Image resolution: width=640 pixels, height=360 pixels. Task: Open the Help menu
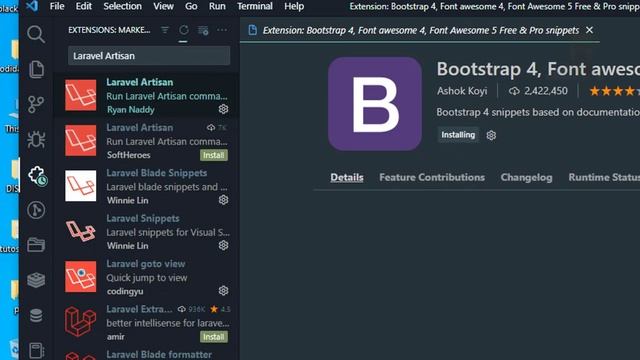pos(294,6)
